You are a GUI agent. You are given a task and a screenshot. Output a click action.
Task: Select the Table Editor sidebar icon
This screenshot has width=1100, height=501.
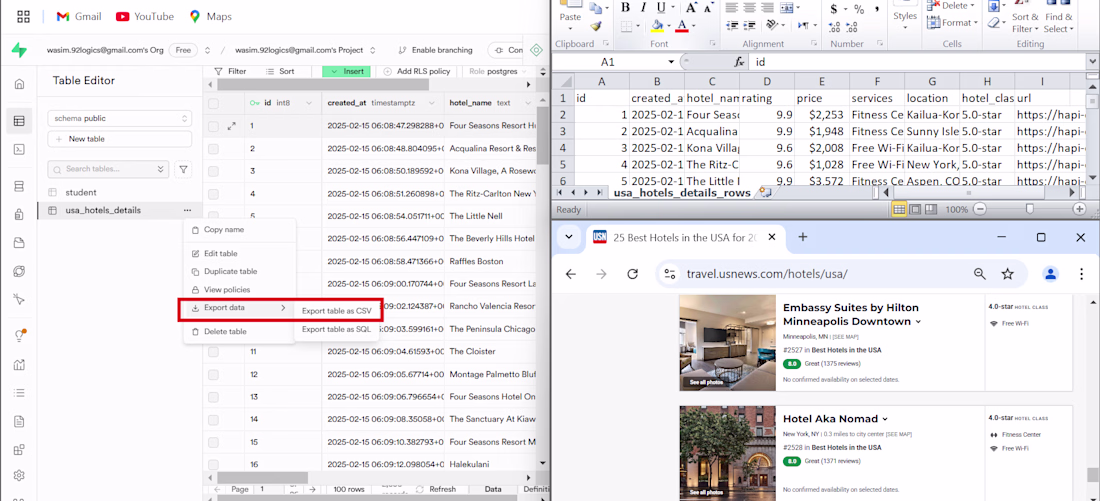click(x=20, y=121)
